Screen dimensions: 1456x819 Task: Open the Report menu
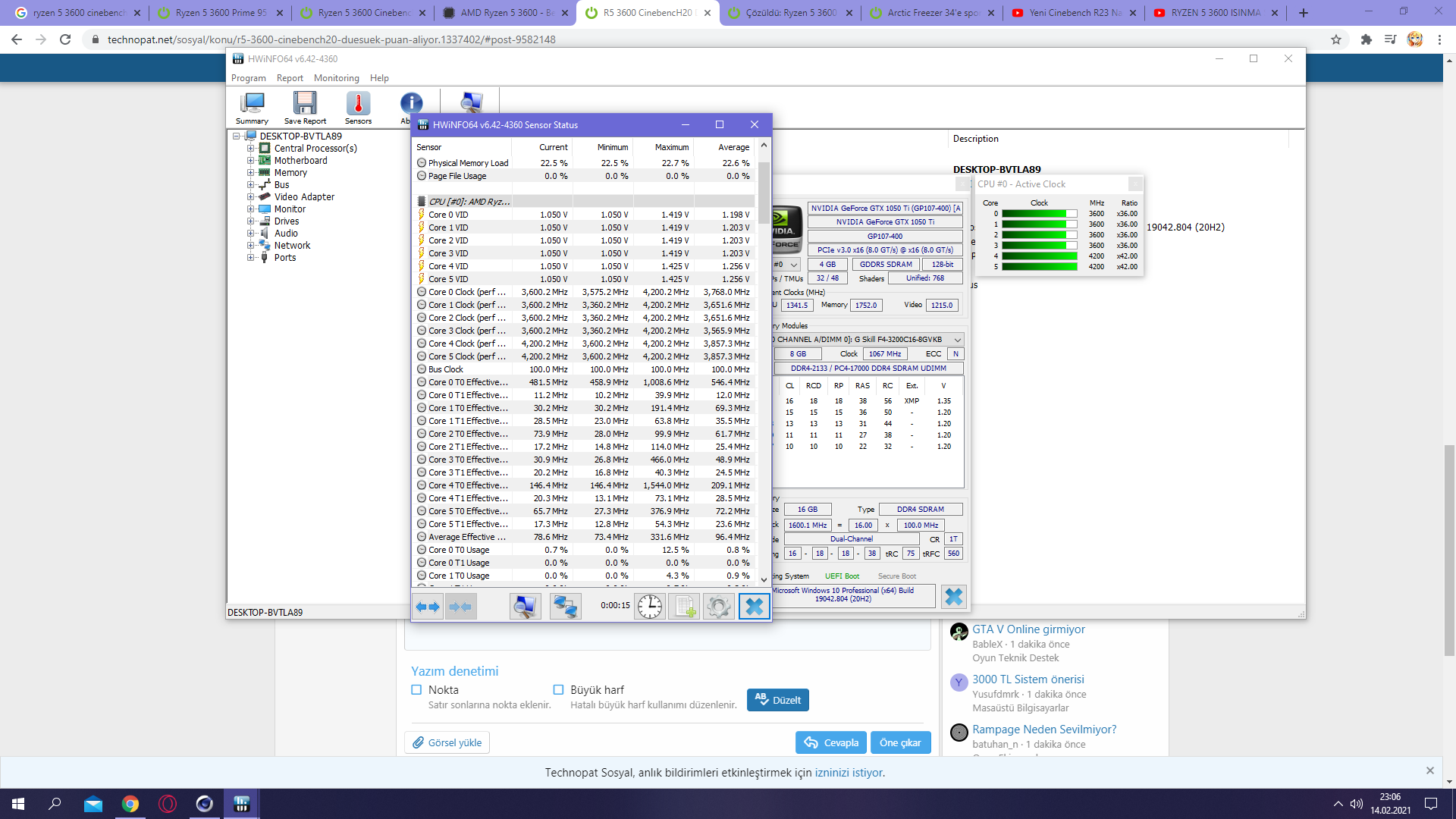click(290, 78)
